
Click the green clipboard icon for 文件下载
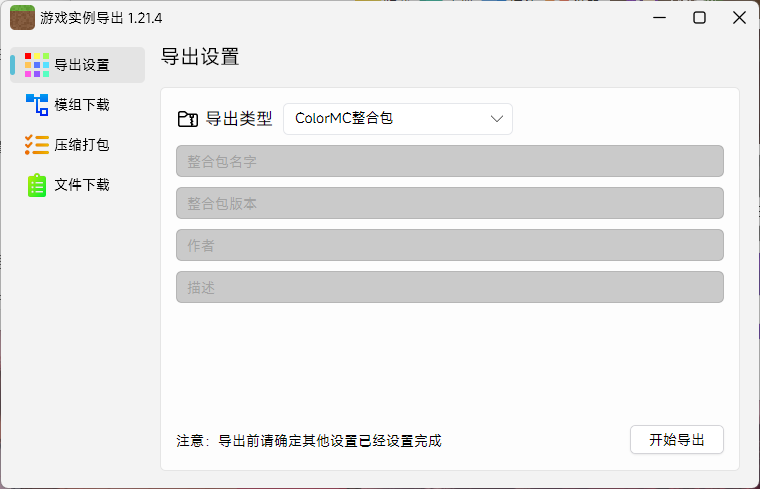pyautogui.click(x=37, y=185)
